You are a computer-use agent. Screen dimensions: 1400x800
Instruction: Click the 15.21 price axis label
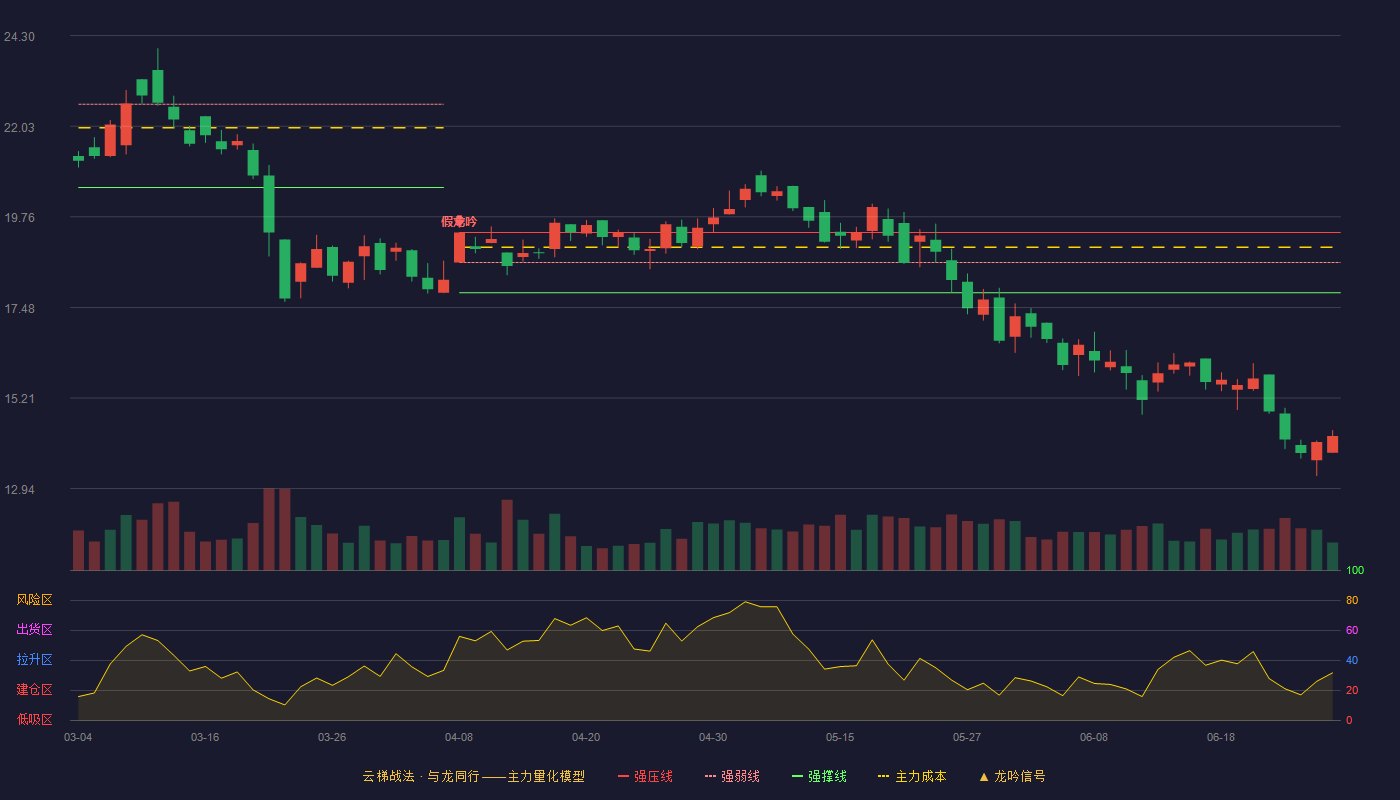click(x=19, y=399)
